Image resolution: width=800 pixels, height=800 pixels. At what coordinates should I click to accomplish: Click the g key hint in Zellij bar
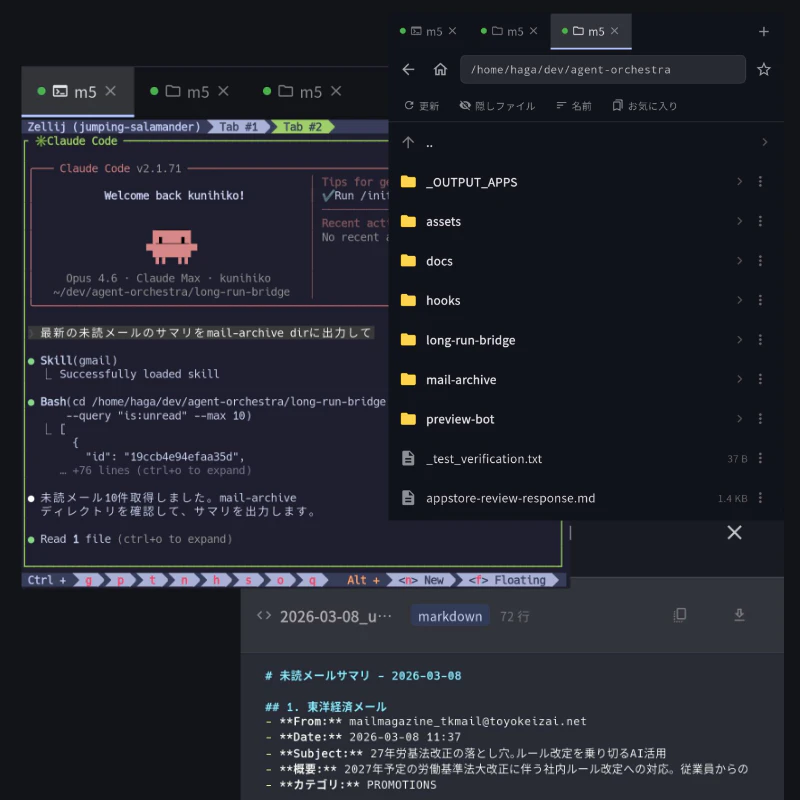click(89, 580)
